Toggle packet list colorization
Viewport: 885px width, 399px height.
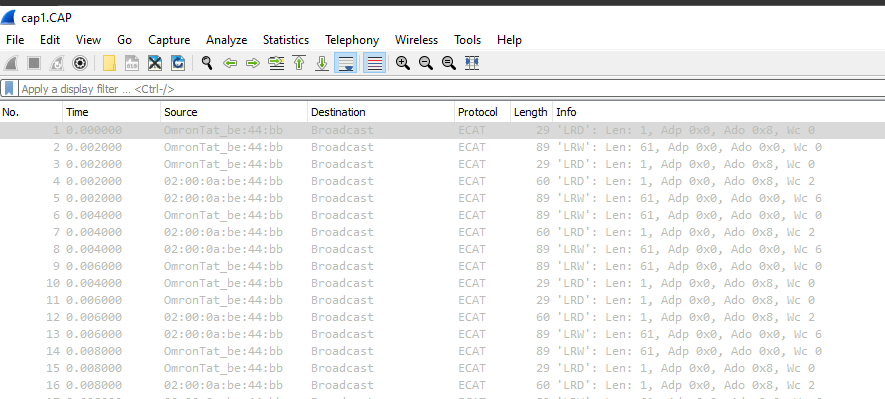pyautogui.click(x=374, y=63)
